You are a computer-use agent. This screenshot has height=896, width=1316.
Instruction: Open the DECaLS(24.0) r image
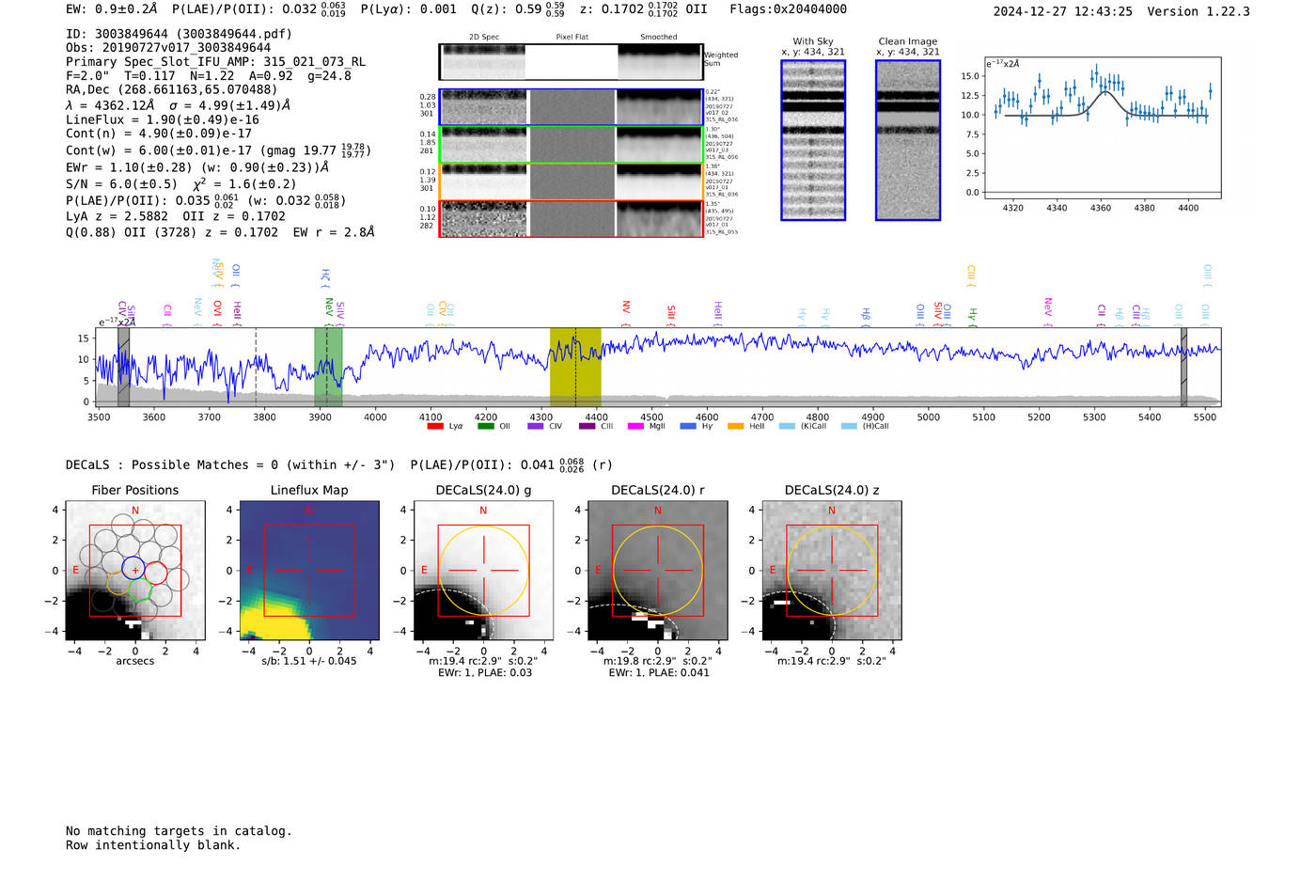click(657, 571)
